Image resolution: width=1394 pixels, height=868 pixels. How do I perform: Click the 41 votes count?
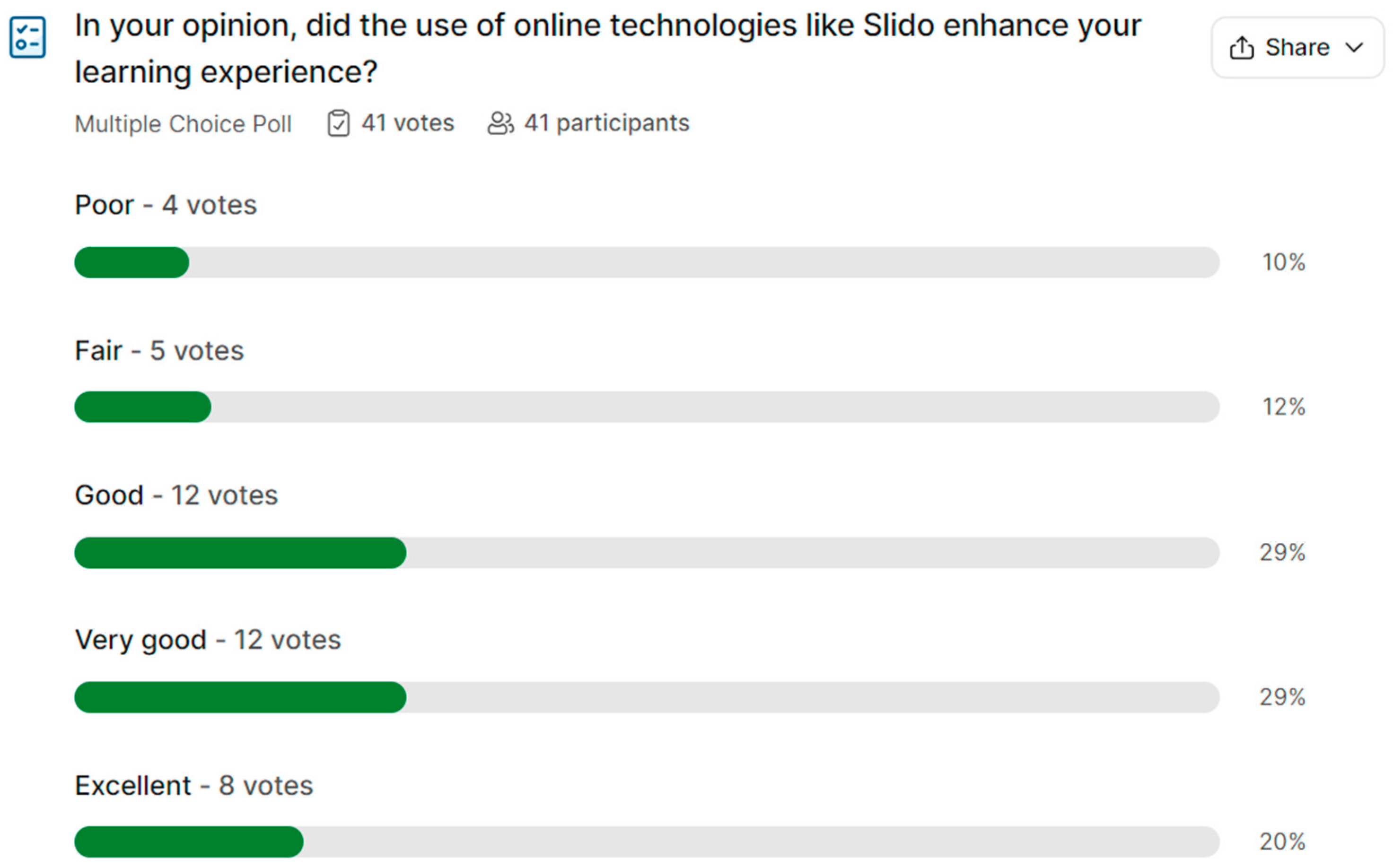[x=407, y=123]
